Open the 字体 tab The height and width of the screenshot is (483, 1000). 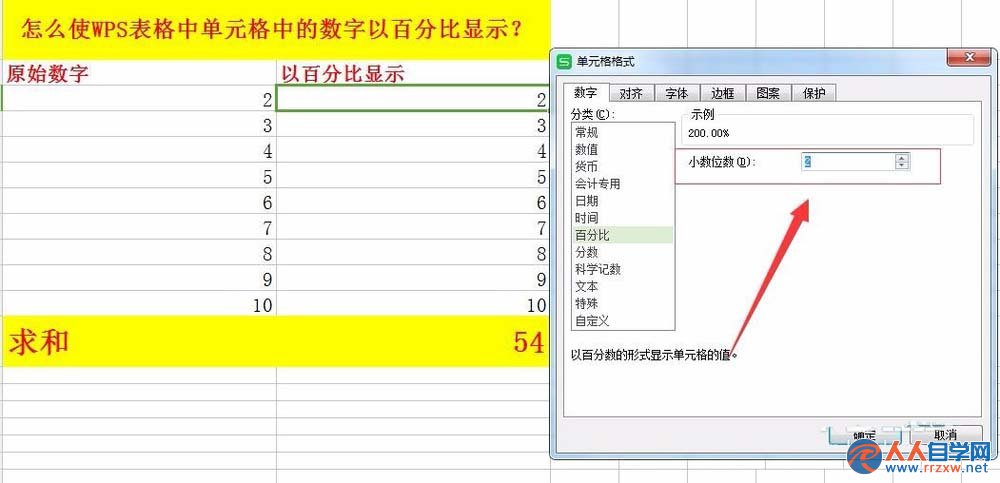coord(677,94)
